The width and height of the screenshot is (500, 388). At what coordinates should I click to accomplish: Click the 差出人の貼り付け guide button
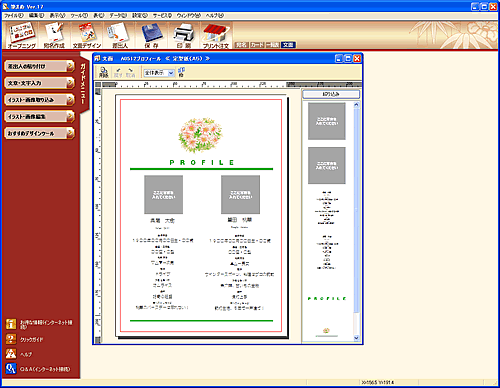tap(39, 66)
